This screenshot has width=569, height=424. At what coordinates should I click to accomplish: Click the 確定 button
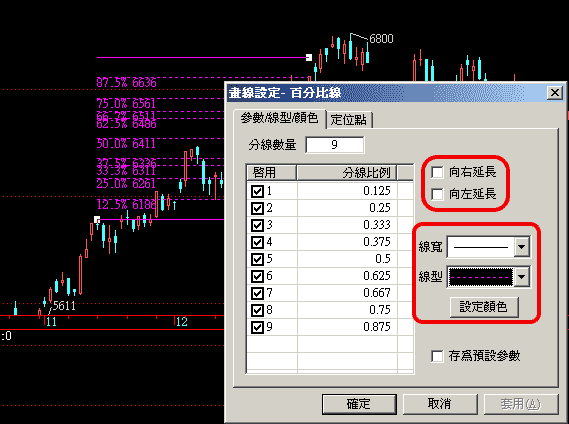pos(359,404)
